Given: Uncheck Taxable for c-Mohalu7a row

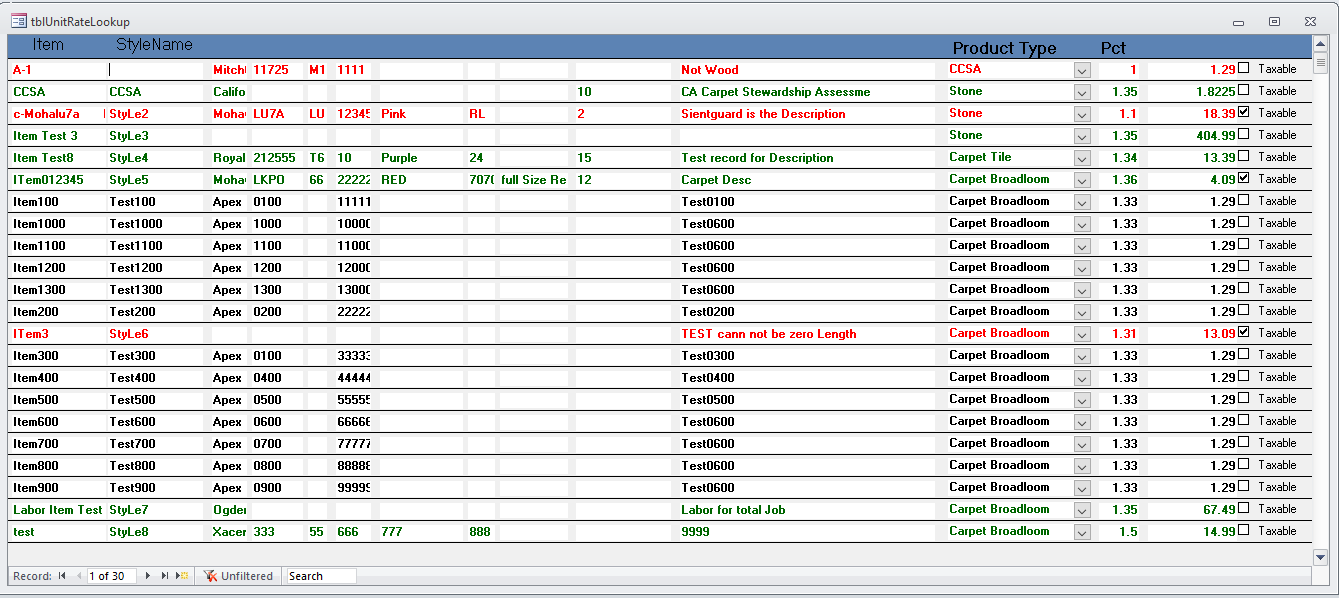Looking at the screenshot, I should point(1244,113).
